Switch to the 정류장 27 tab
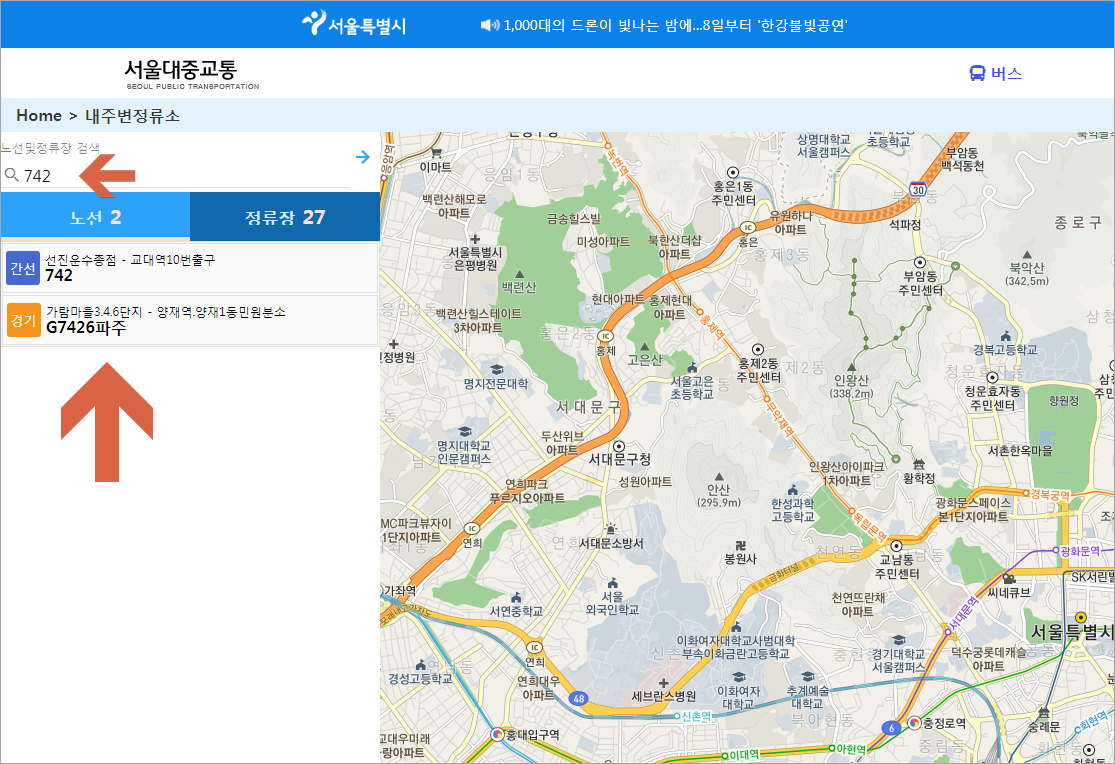Screen dimensions: 1115x764 click(x=284, y=216)
